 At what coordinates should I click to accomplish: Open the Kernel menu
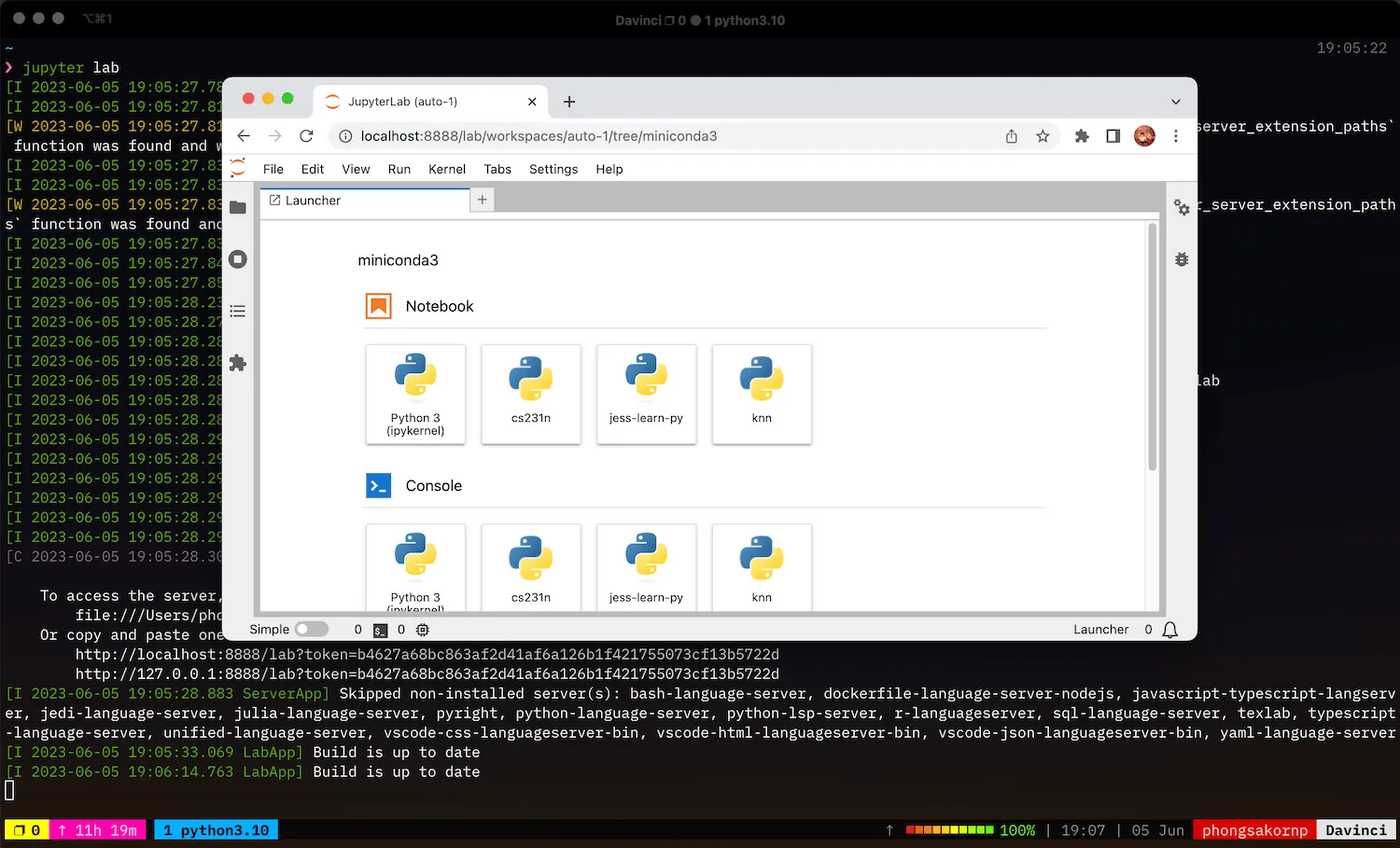click(447, 169)
